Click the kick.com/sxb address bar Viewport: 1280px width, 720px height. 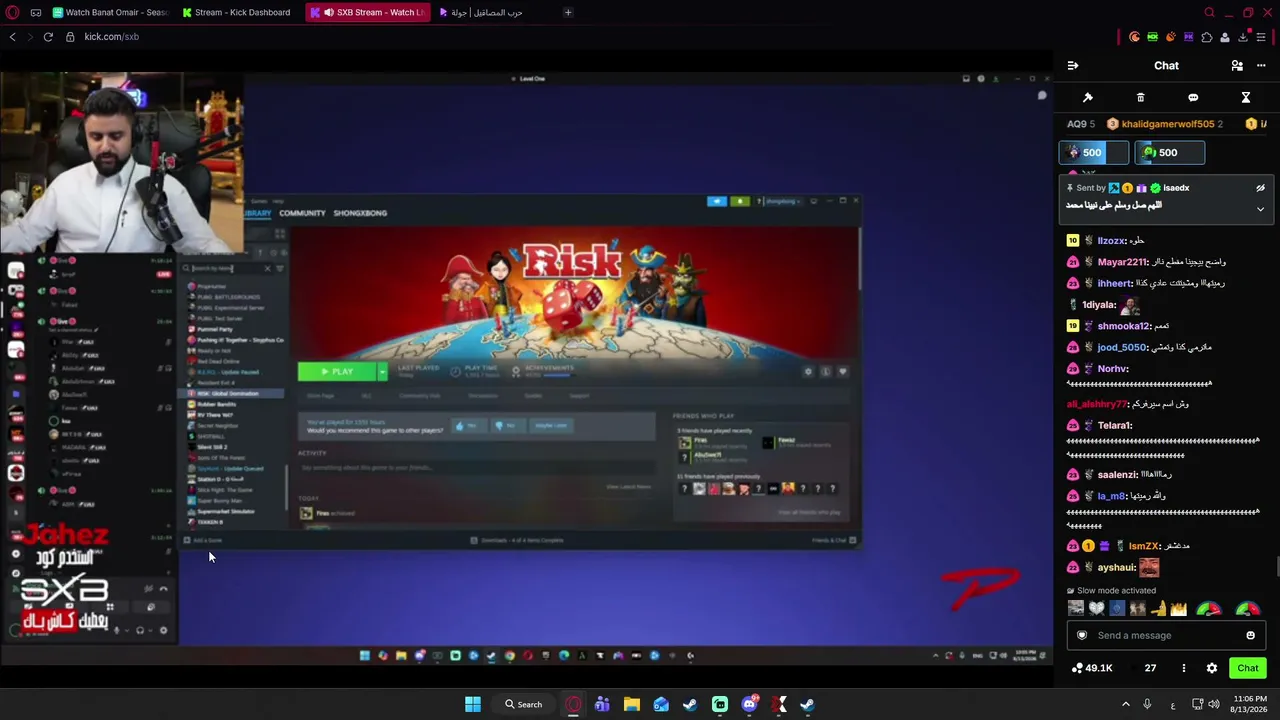click(111, 37)
